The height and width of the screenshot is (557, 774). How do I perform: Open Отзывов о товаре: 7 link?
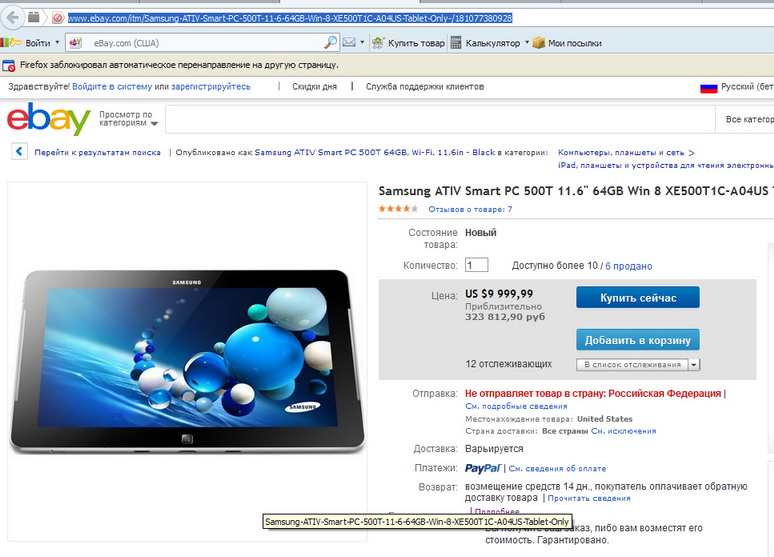click(x=470, y=209)
